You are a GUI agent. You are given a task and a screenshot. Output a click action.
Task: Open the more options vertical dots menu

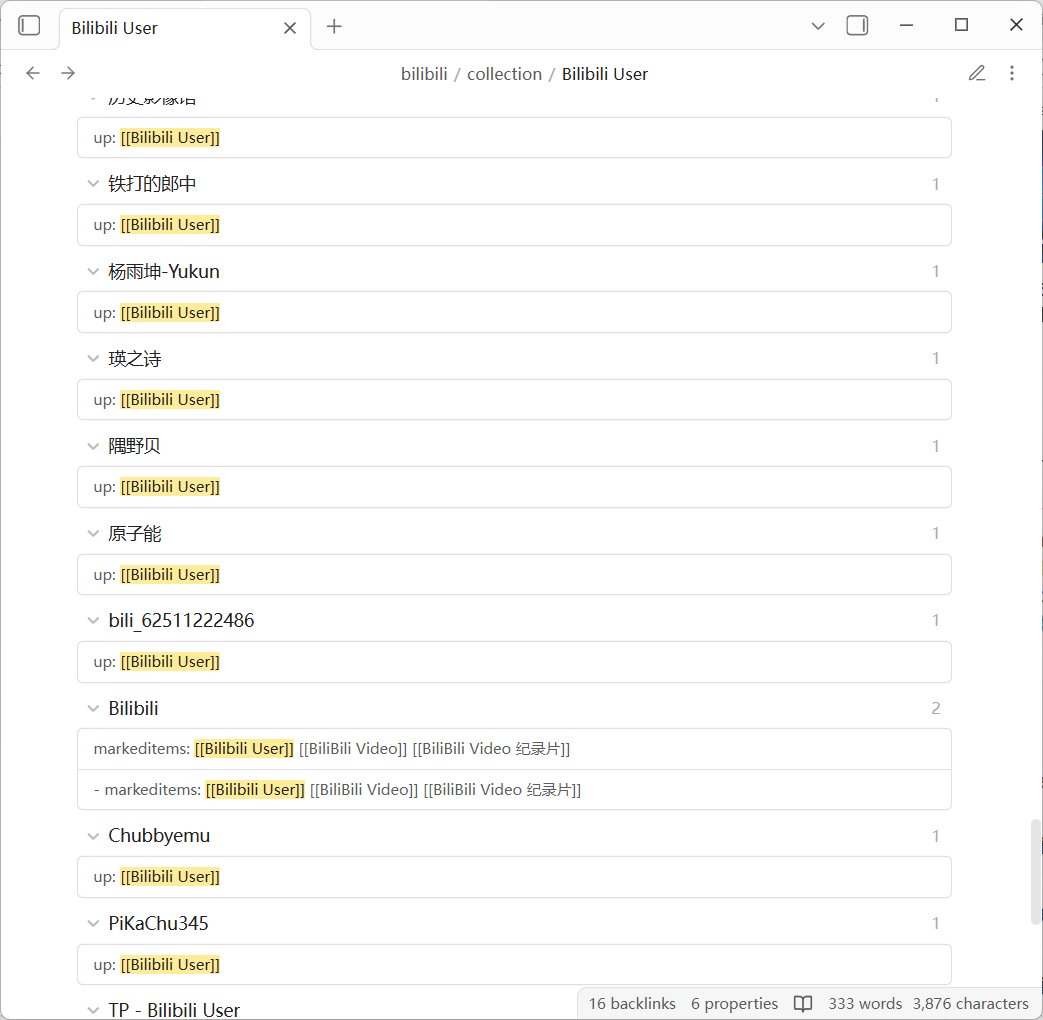tap(1012, 73)
